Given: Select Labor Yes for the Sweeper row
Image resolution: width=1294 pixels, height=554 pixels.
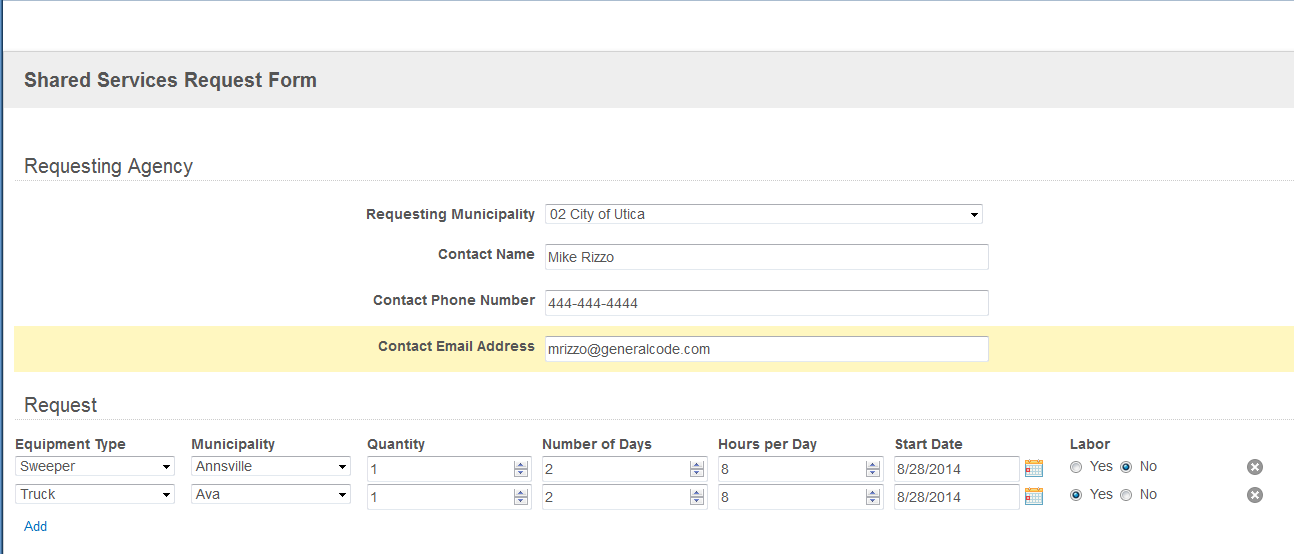Looking at the screenshot, I should pos(1076,467).
